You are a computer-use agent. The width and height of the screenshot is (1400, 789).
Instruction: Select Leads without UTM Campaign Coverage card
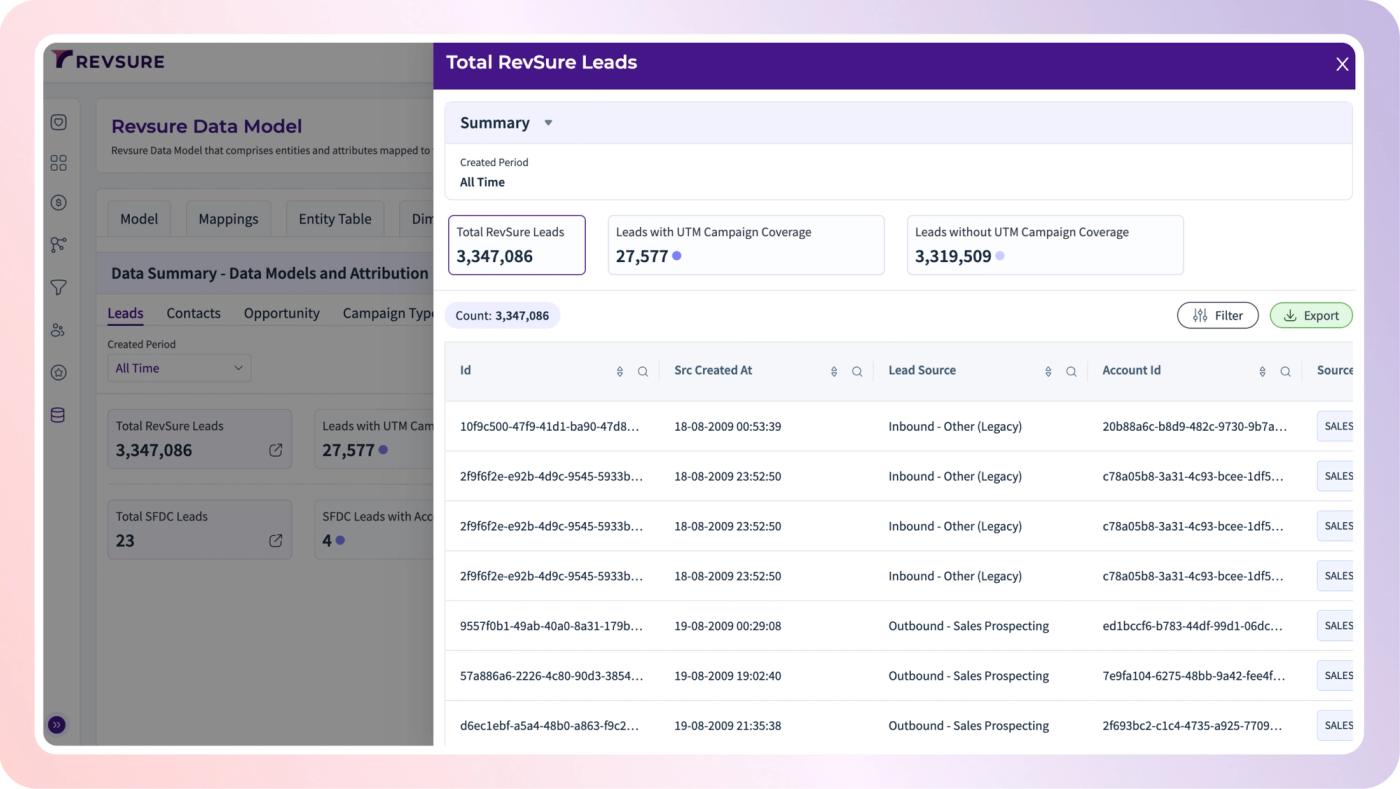pos(1045,245)
